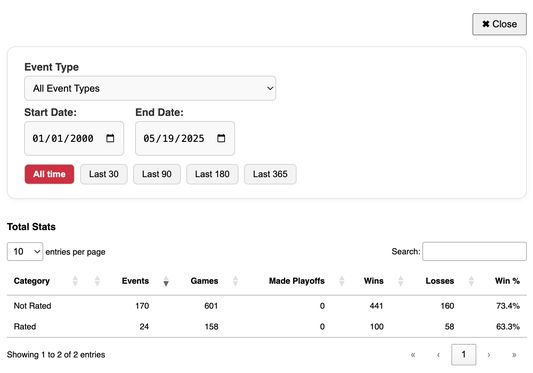Open the entries per page dropdown
Screen dimensions: 533x373
(x=25, y=252)
